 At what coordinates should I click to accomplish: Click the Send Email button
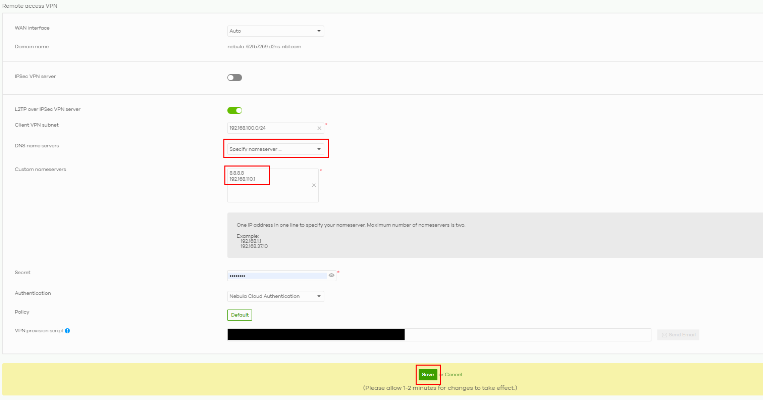679,334
